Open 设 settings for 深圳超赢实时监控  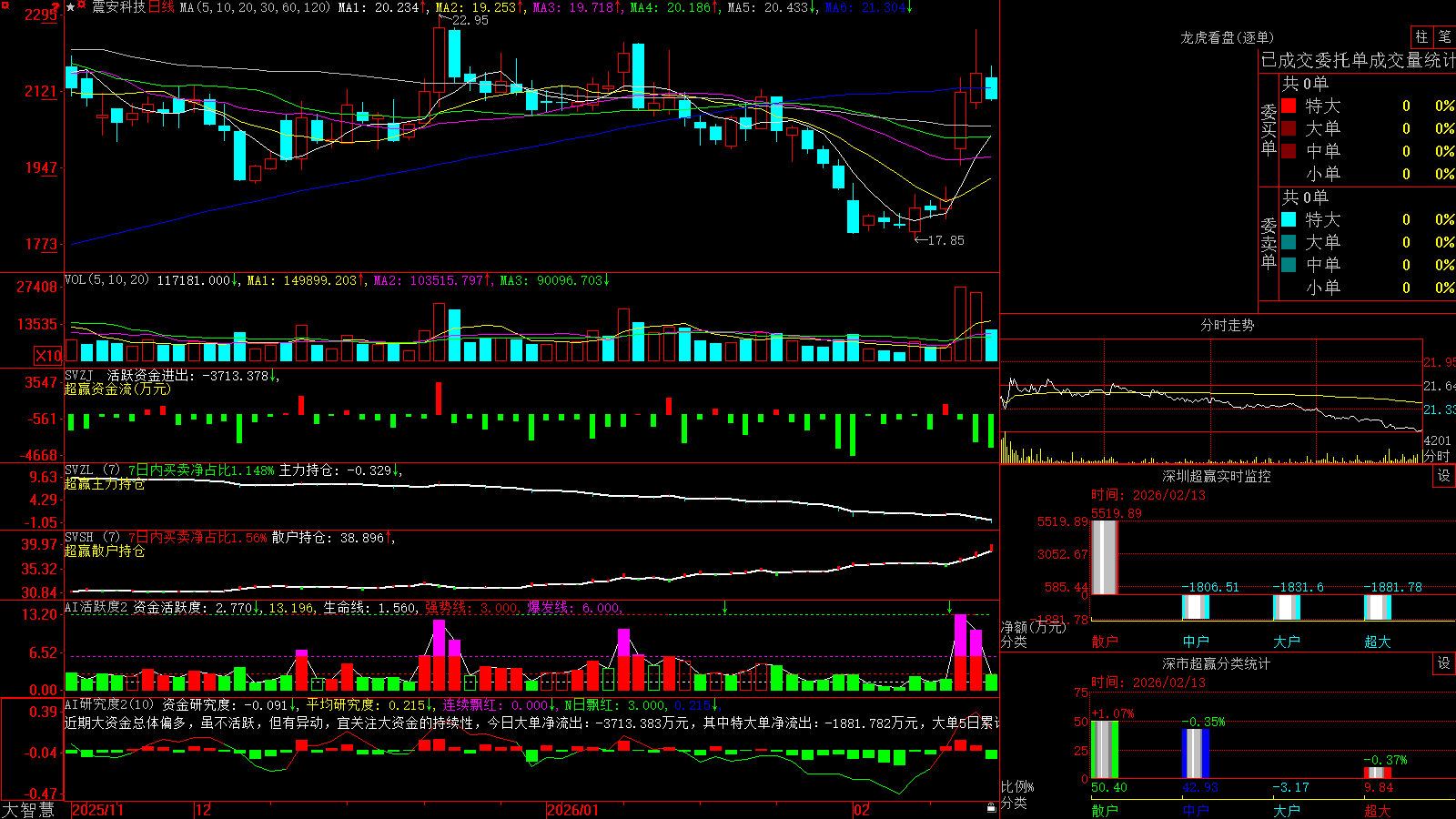click(1444, 476)
